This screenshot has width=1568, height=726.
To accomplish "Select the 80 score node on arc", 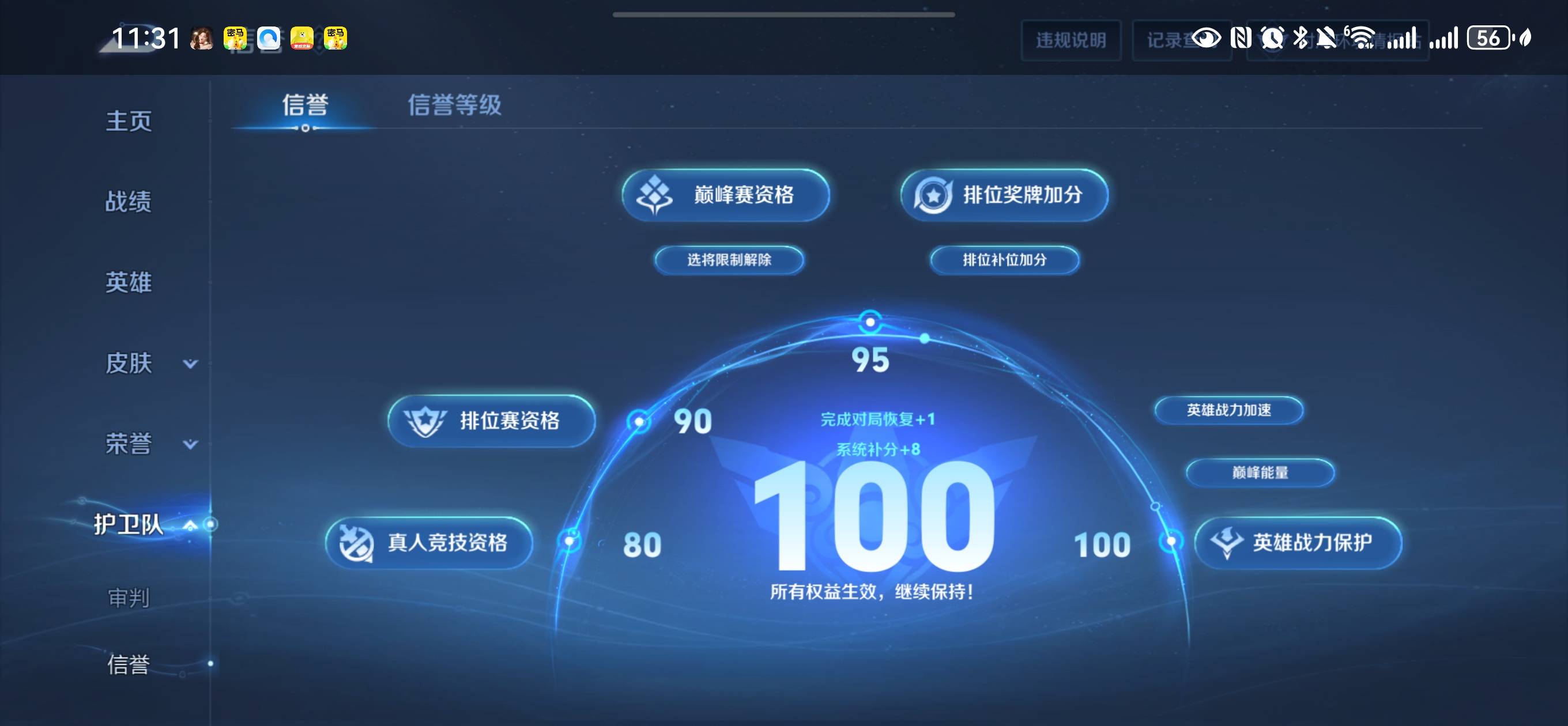I will (570, 540).
